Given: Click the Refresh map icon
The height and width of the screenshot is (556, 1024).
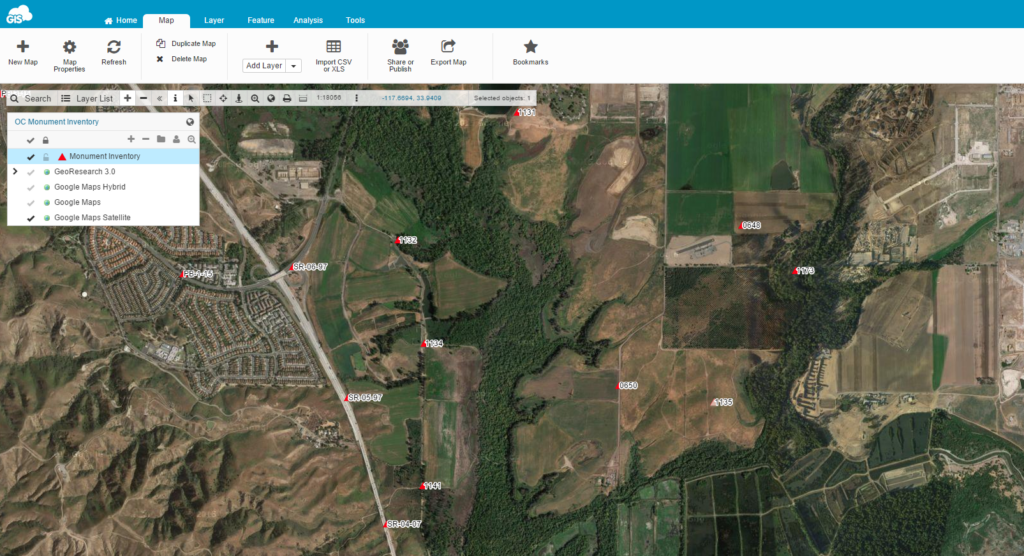Looking at the screenshot, I should [x=114, y=47].
